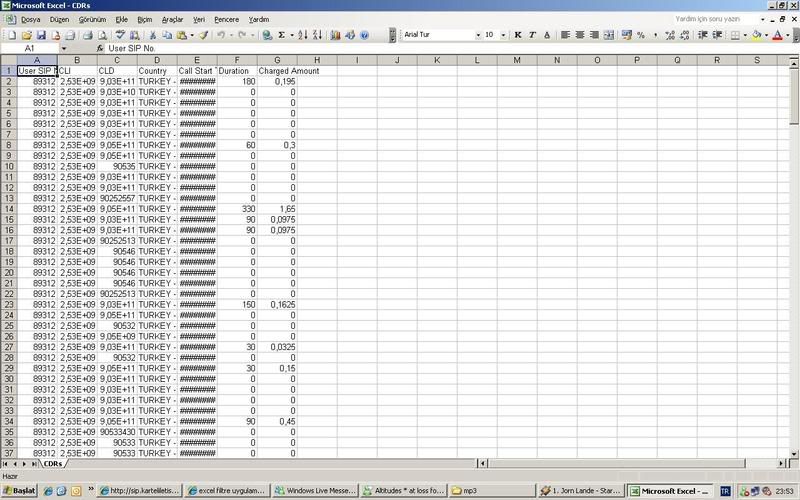Select column H header
Viewport: 800px width, 500px height.
(x=317, y=60)
